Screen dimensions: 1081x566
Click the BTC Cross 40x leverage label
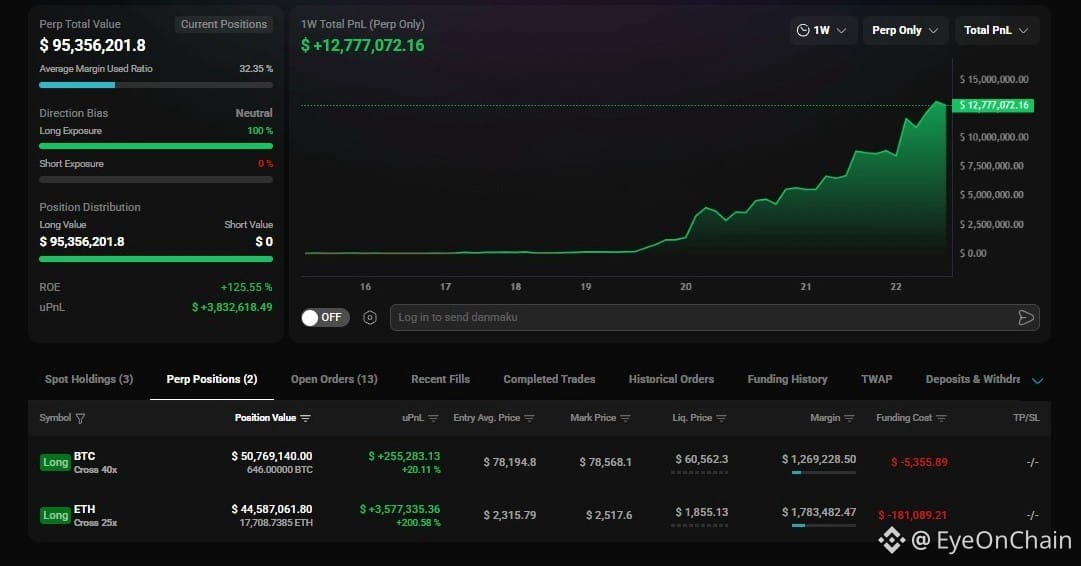tap(95, 470)
